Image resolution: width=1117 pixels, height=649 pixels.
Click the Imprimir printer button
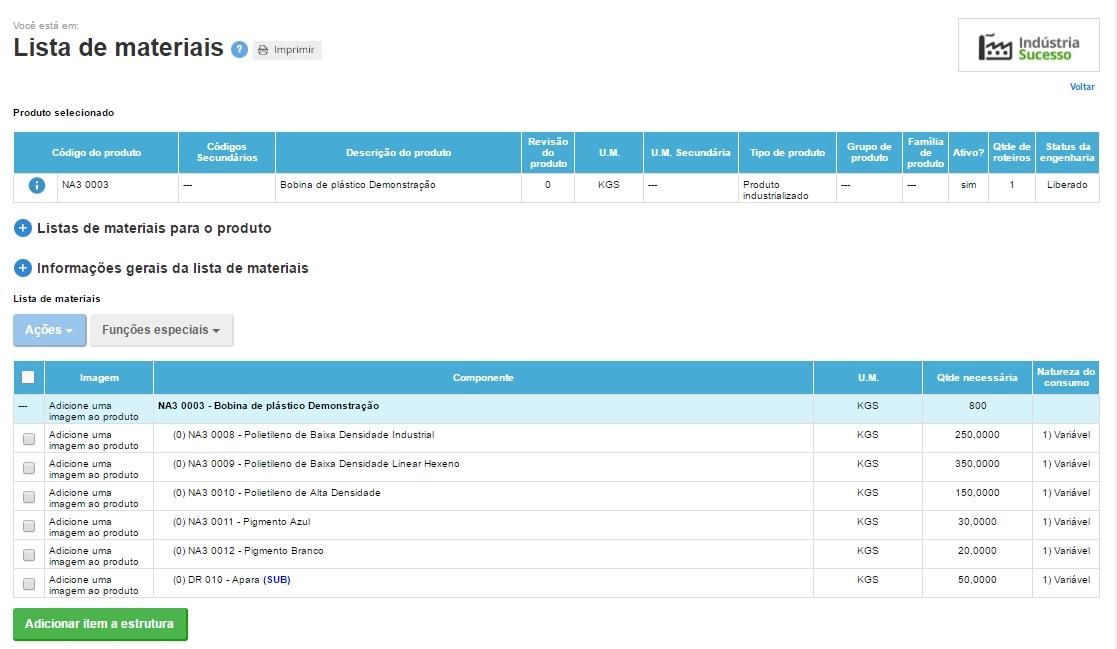287,50
